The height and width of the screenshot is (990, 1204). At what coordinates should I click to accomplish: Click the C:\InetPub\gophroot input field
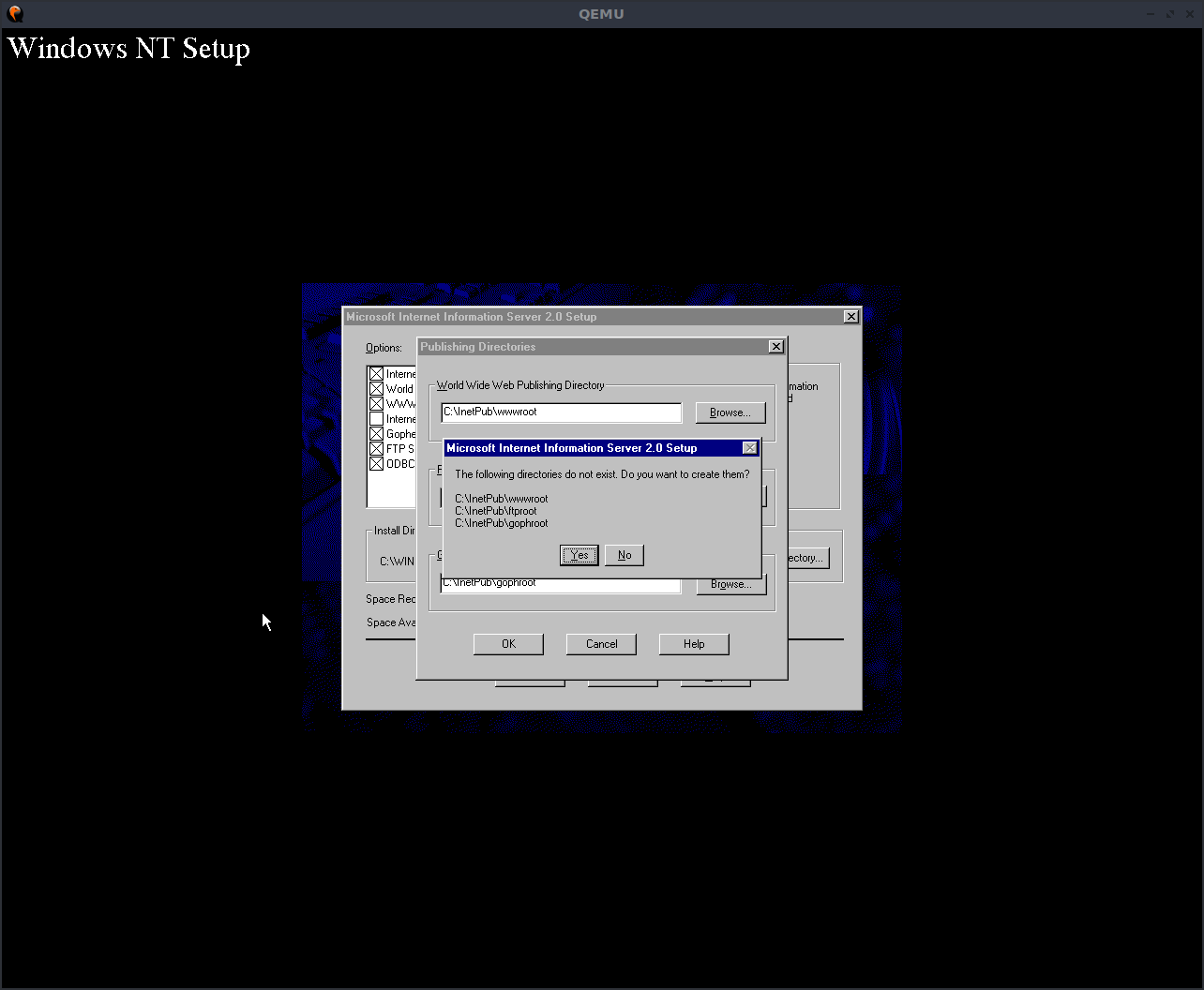click(x=561, y=584)
